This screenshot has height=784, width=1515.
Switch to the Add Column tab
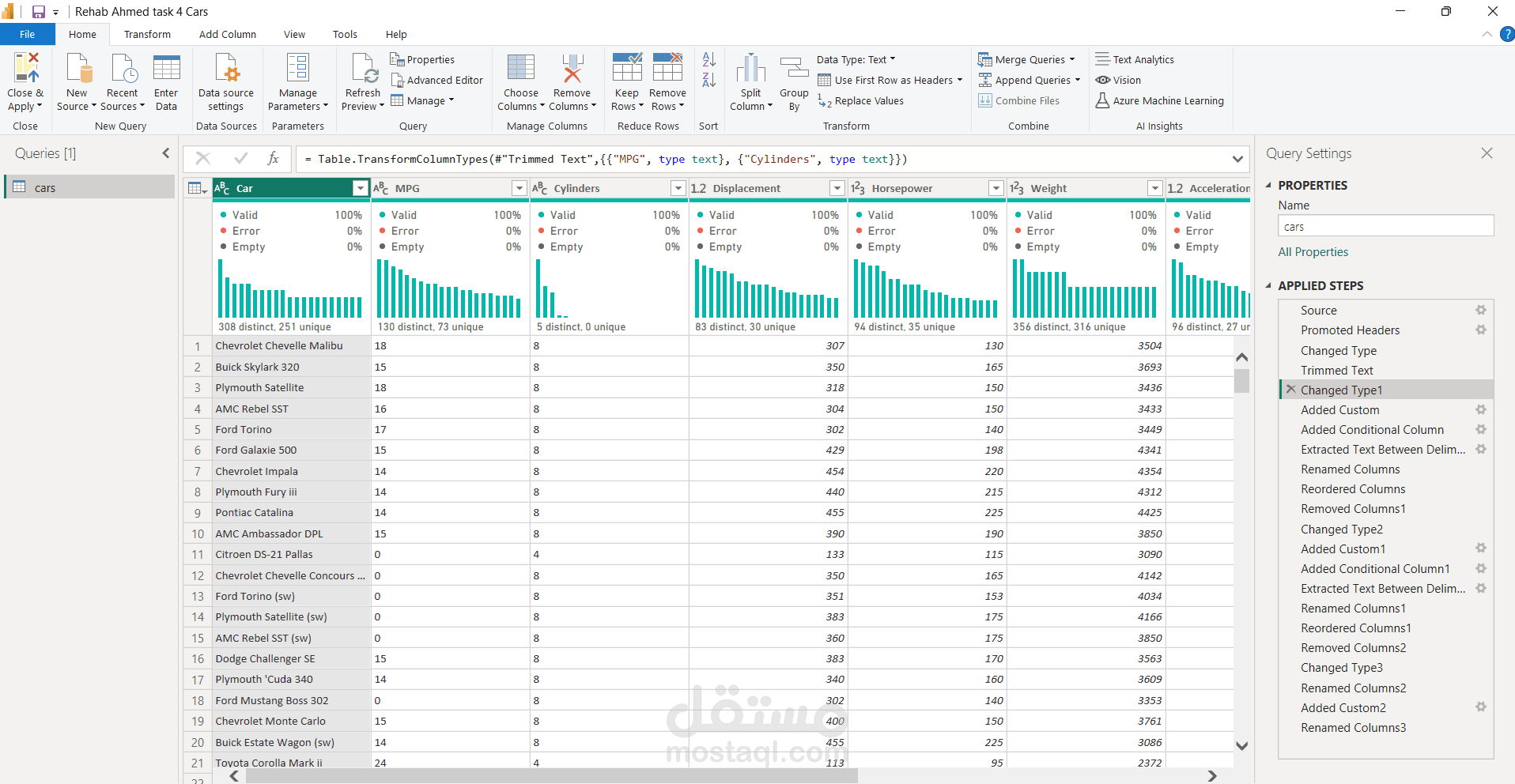click(x=228, y=34)
